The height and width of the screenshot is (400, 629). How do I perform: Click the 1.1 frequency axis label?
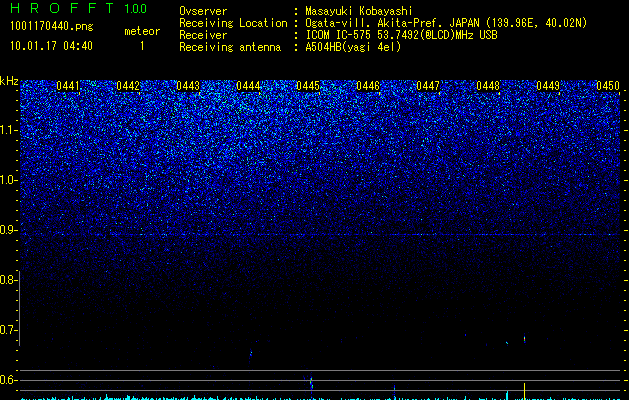point(8,130)
